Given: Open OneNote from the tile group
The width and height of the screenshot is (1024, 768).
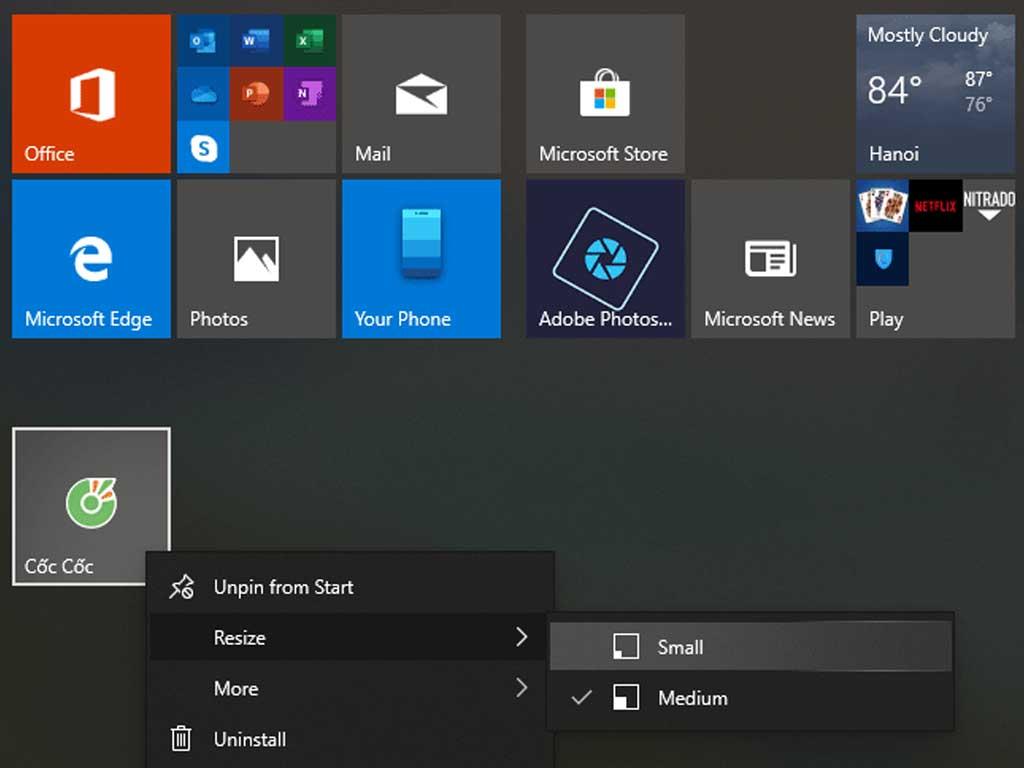Looking at the screenshot, I should [309, 93].
